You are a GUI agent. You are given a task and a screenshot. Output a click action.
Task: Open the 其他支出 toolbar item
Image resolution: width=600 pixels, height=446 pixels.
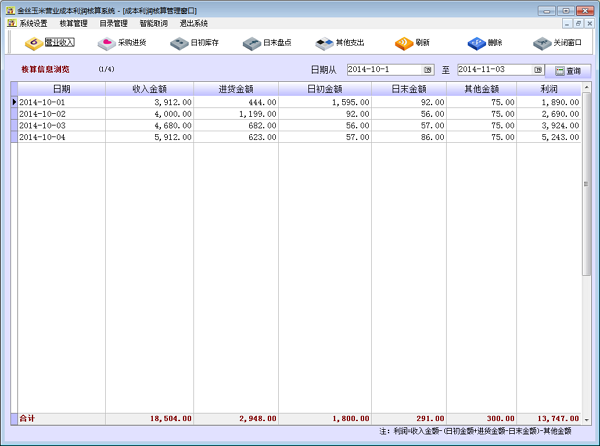tap(339, 42)
